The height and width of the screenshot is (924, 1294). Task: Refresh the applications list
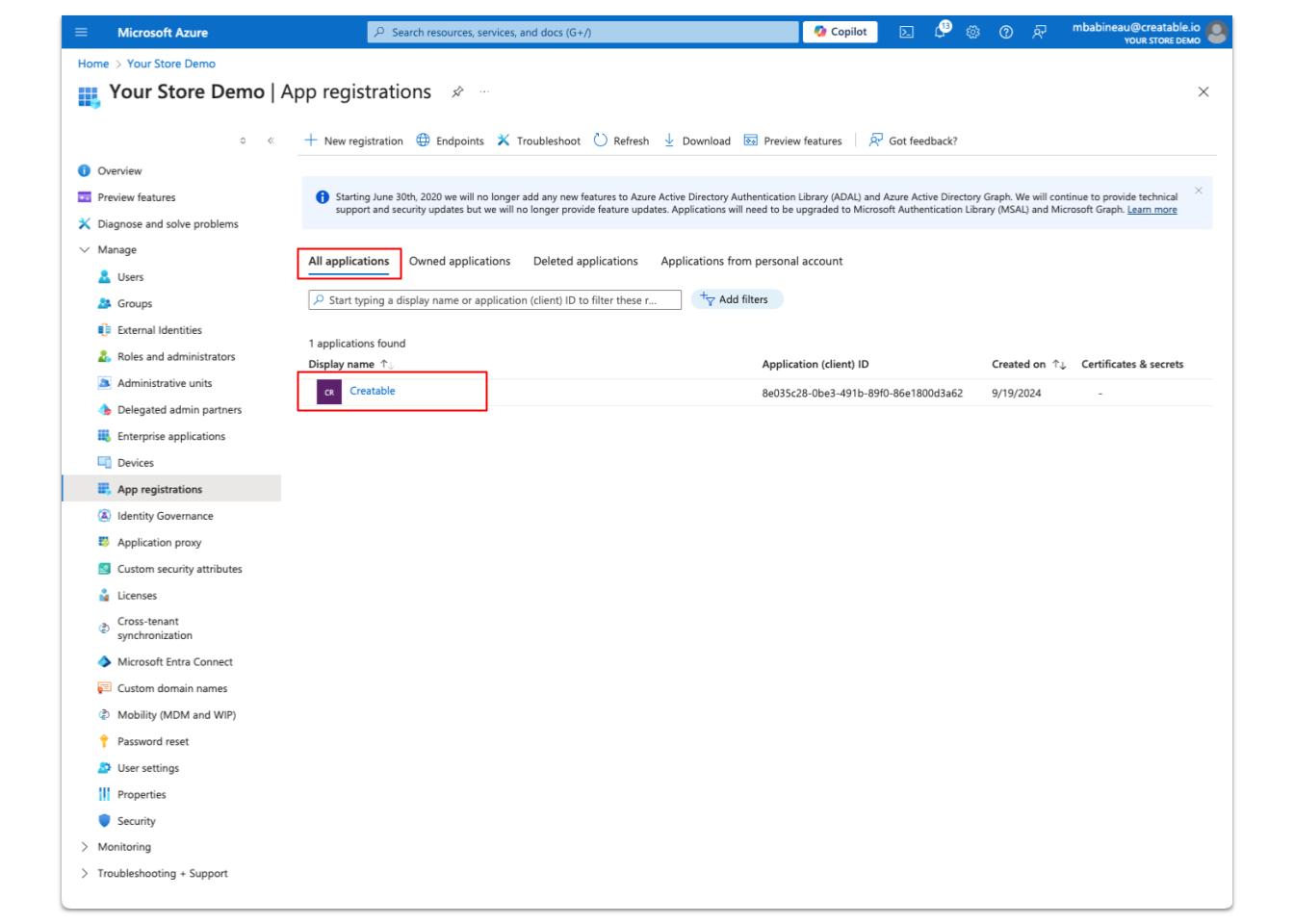tap(621, 141)
